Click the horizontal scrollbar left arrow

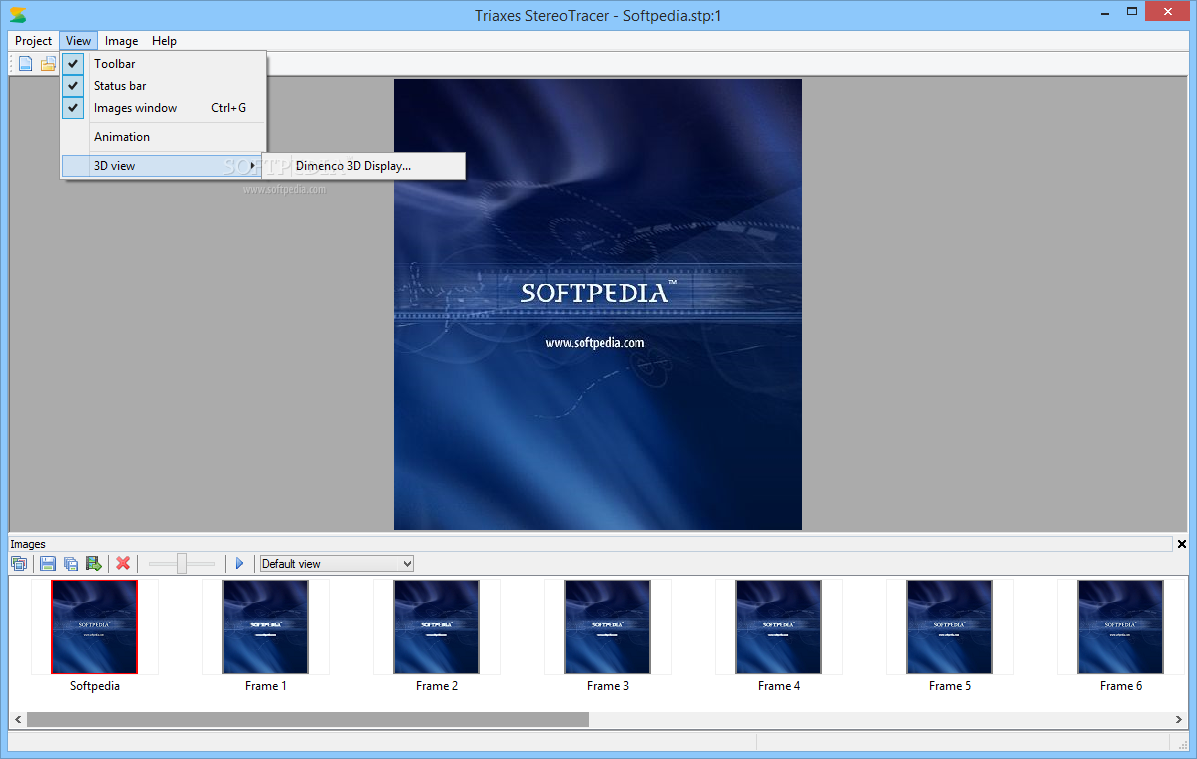18,719
